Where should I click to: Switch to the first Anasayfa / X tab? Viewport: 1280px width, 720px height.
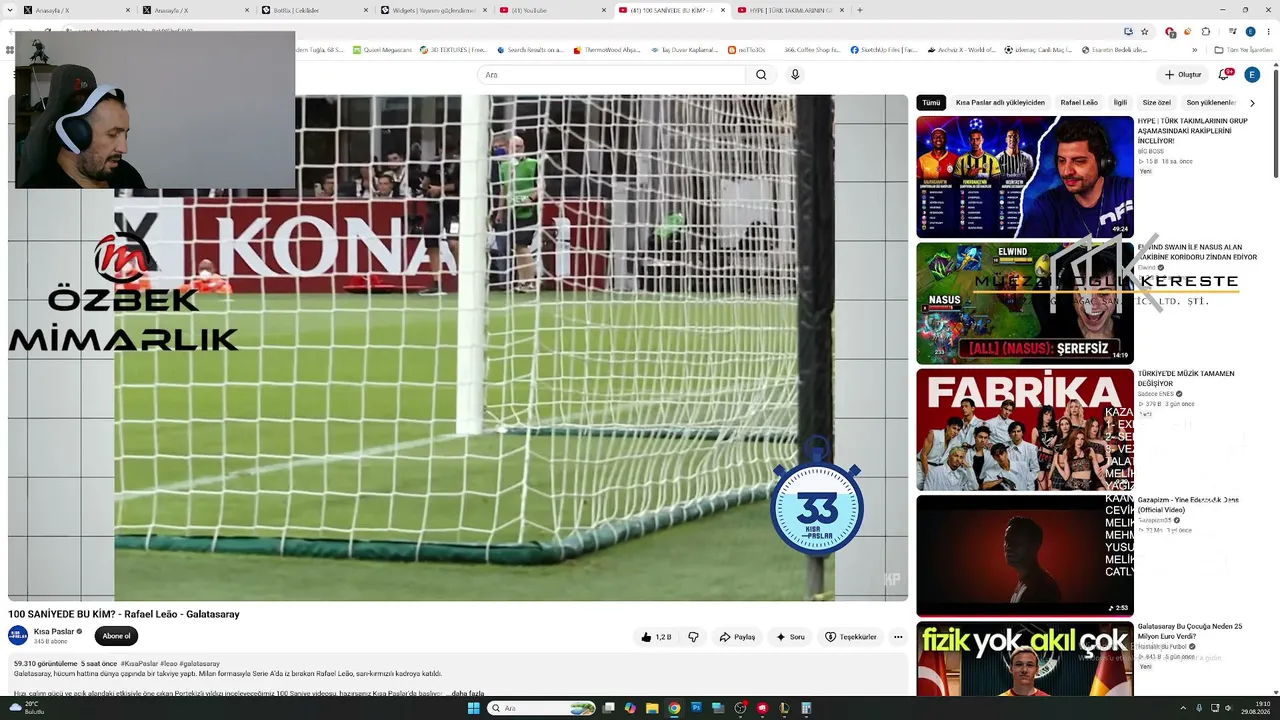(73, 10)
